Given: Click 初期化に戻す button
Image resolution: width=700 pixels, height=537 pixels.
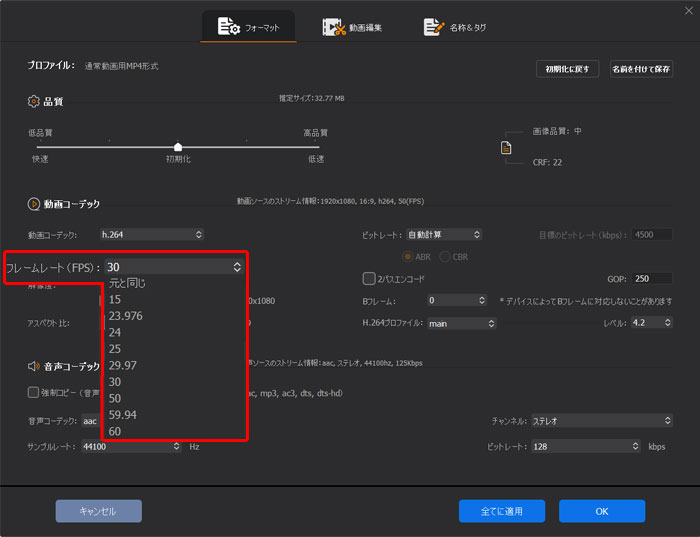Looking at the screenshot, I should [567, 69].
